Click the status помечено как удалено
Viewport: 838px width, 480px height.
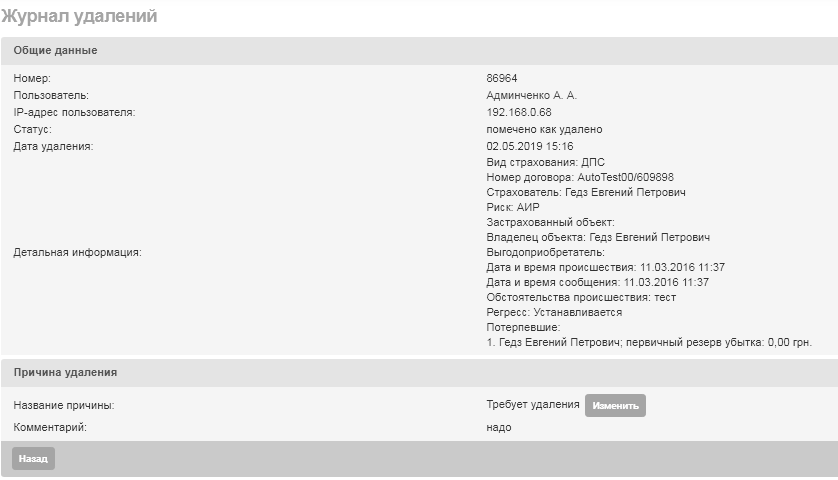(544, 129)
